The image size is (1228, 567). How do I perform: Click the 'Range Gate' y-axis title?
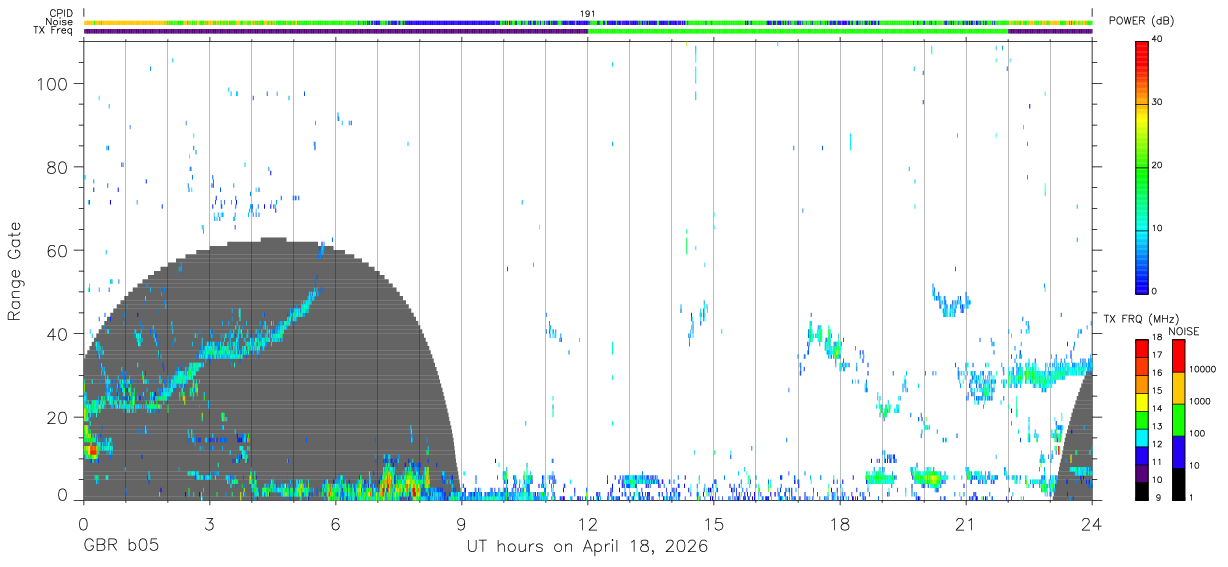coord(16,271)
